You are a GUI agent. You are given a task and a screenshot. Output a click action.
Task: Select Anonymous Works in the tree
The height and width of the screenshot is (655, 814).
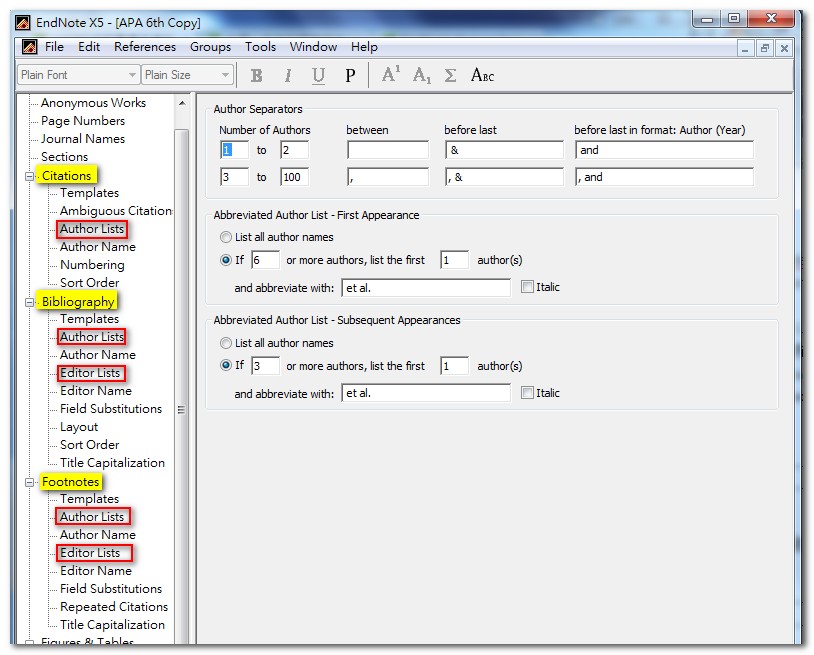pos(93,103)
